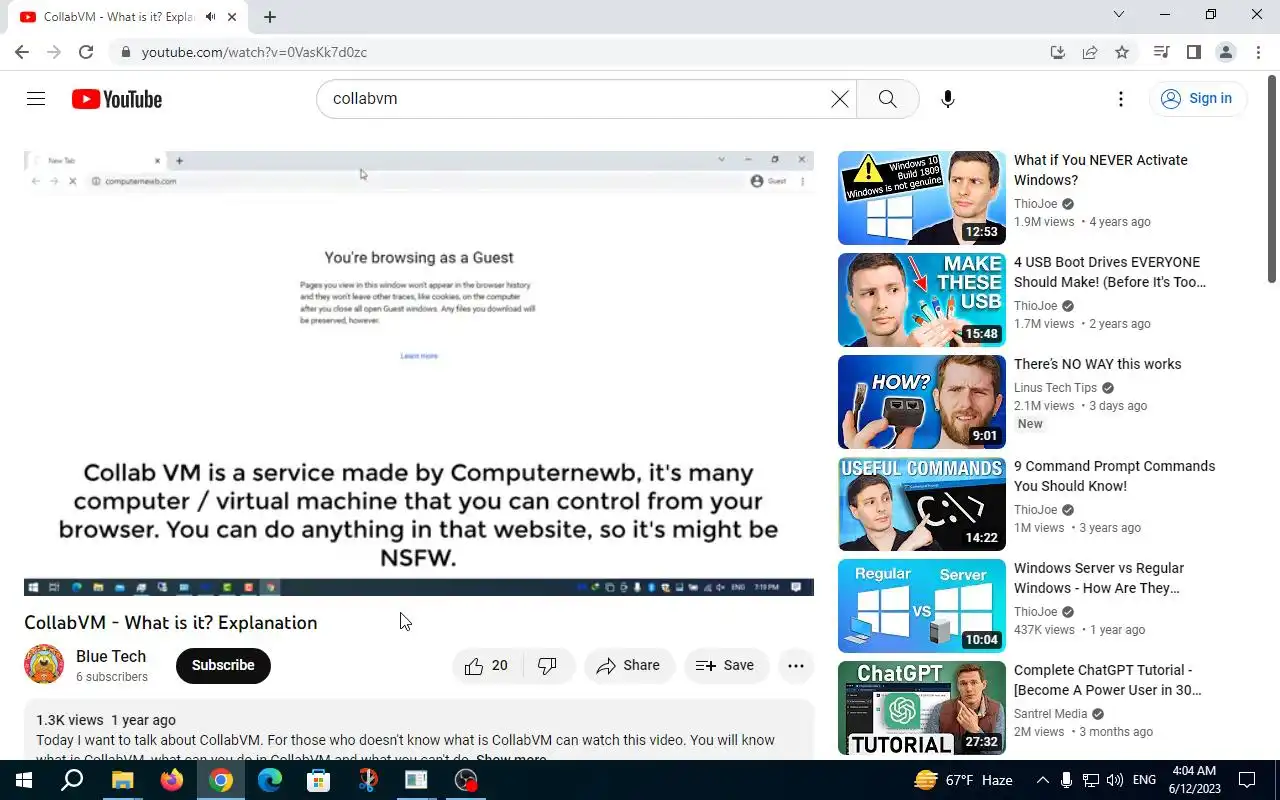Clear the collabvm search text
The width and height of the screenshot is (1280, 800).
point(840,99)
